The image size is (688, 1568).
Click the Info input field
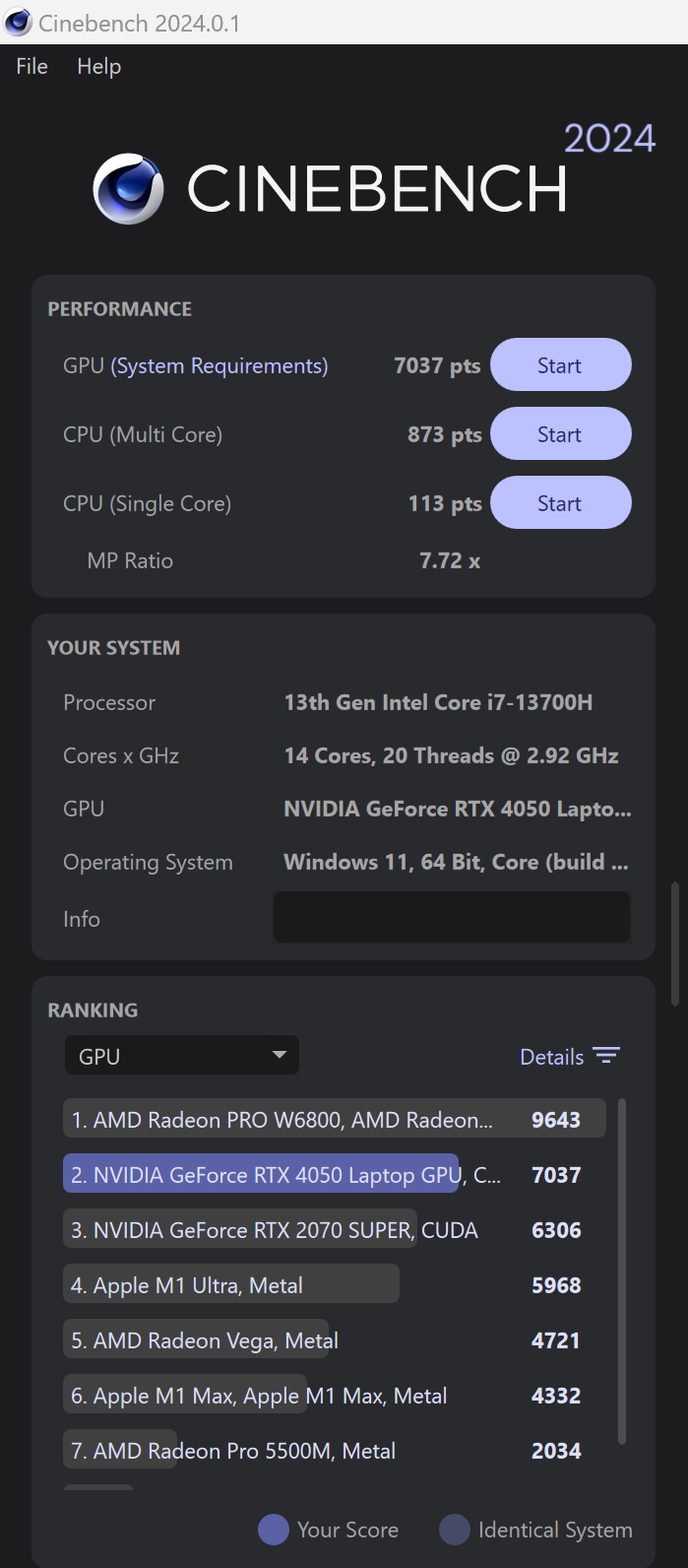[x=451, y=917]
